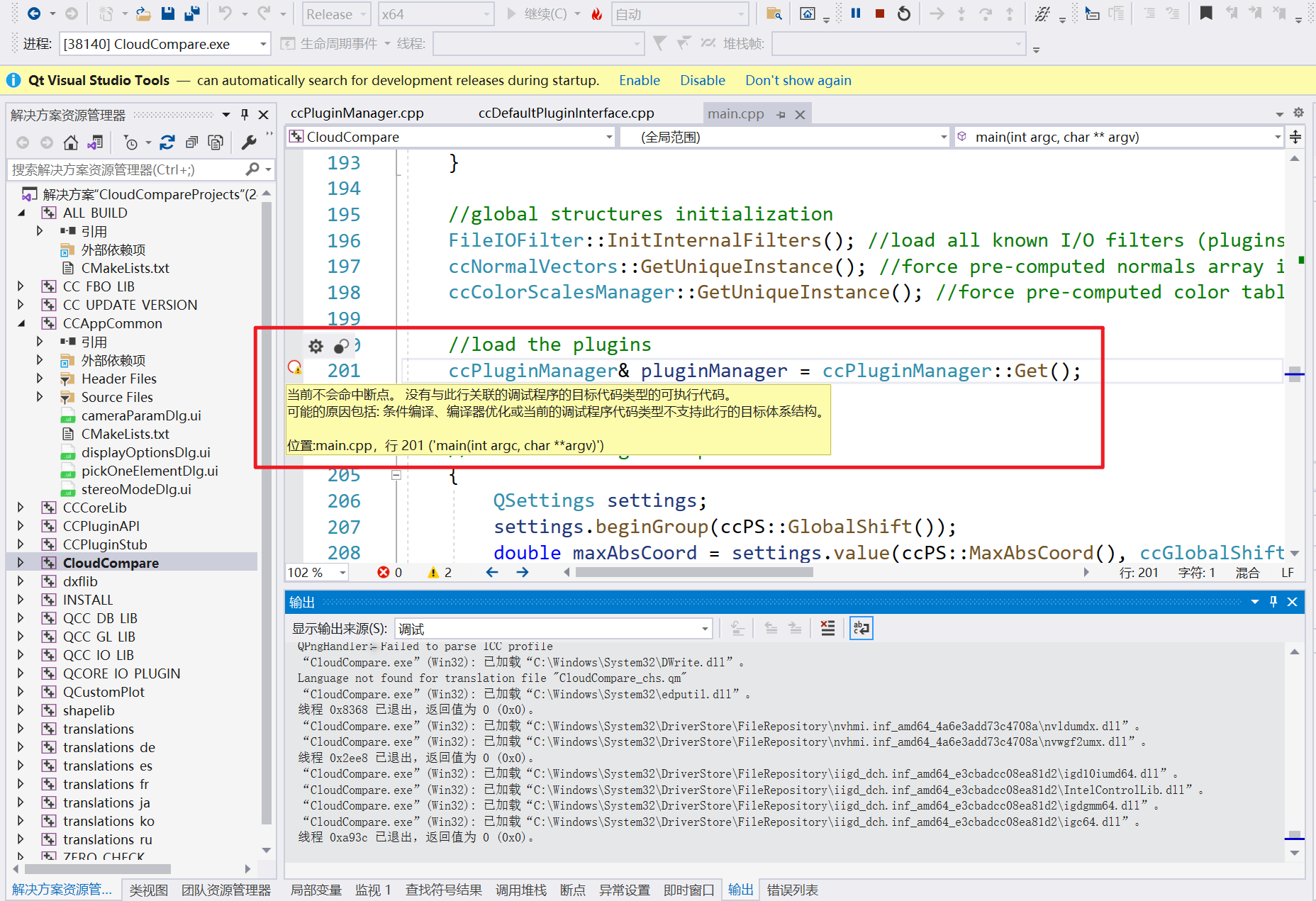
Task: Open the x64 platform dropdown
Action: tap(436, 14)
